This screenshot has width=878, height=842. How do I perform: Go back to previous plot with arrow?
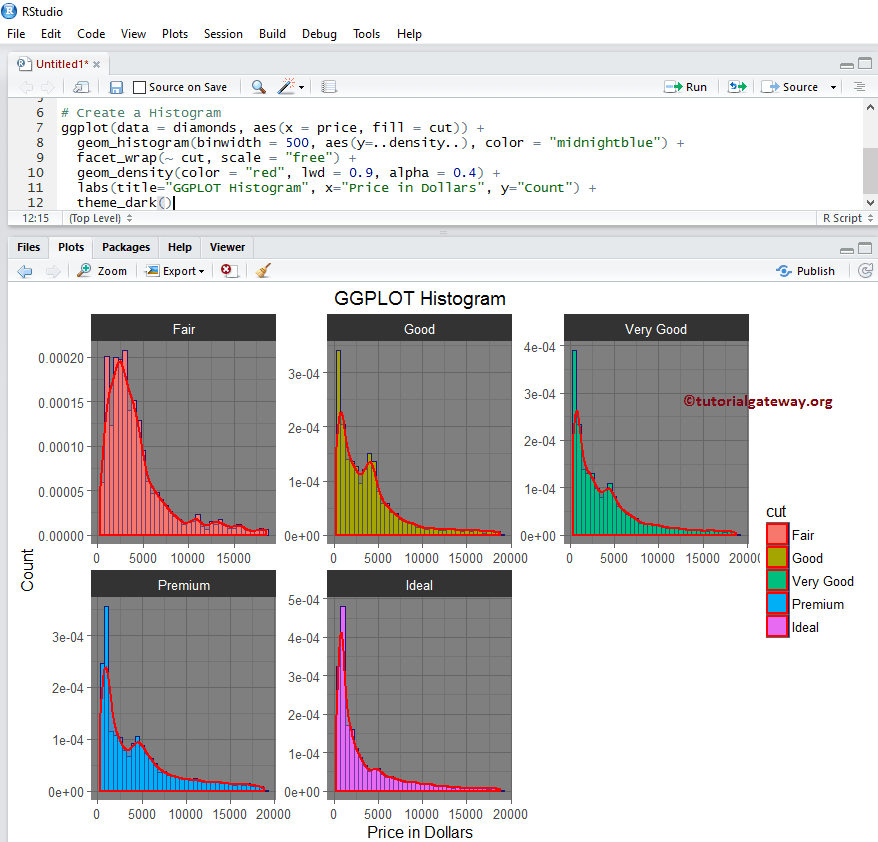[x=24, y=270]
